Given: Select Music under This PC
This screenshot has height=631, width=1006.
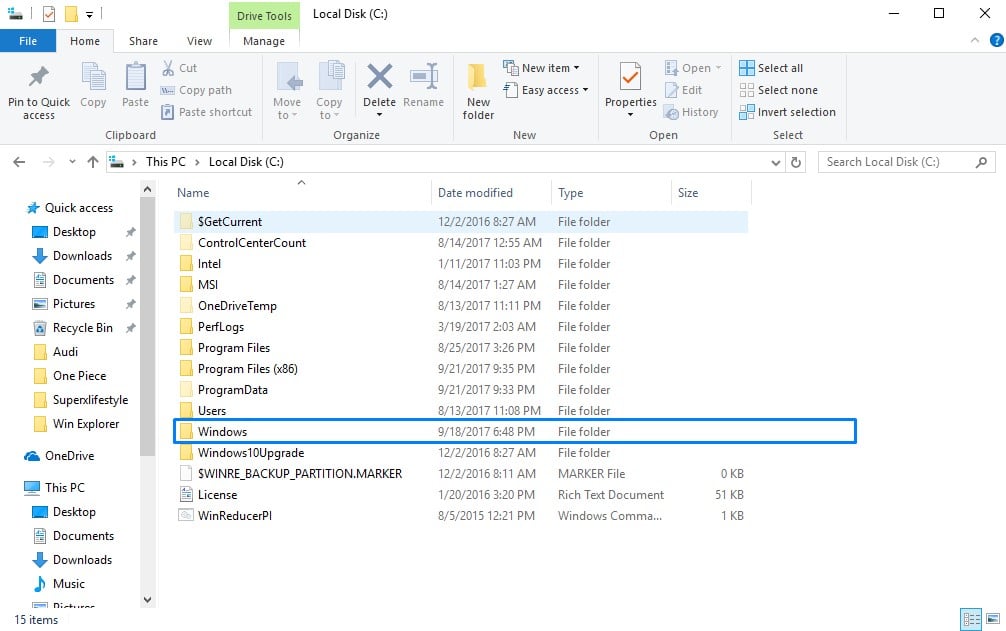Looking at the screenshot, I should pos(59,584).
